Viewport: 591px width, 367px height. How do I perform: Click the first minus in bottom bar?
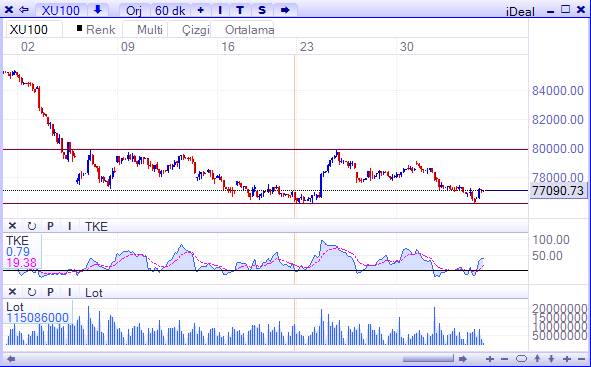coord(504,359)
